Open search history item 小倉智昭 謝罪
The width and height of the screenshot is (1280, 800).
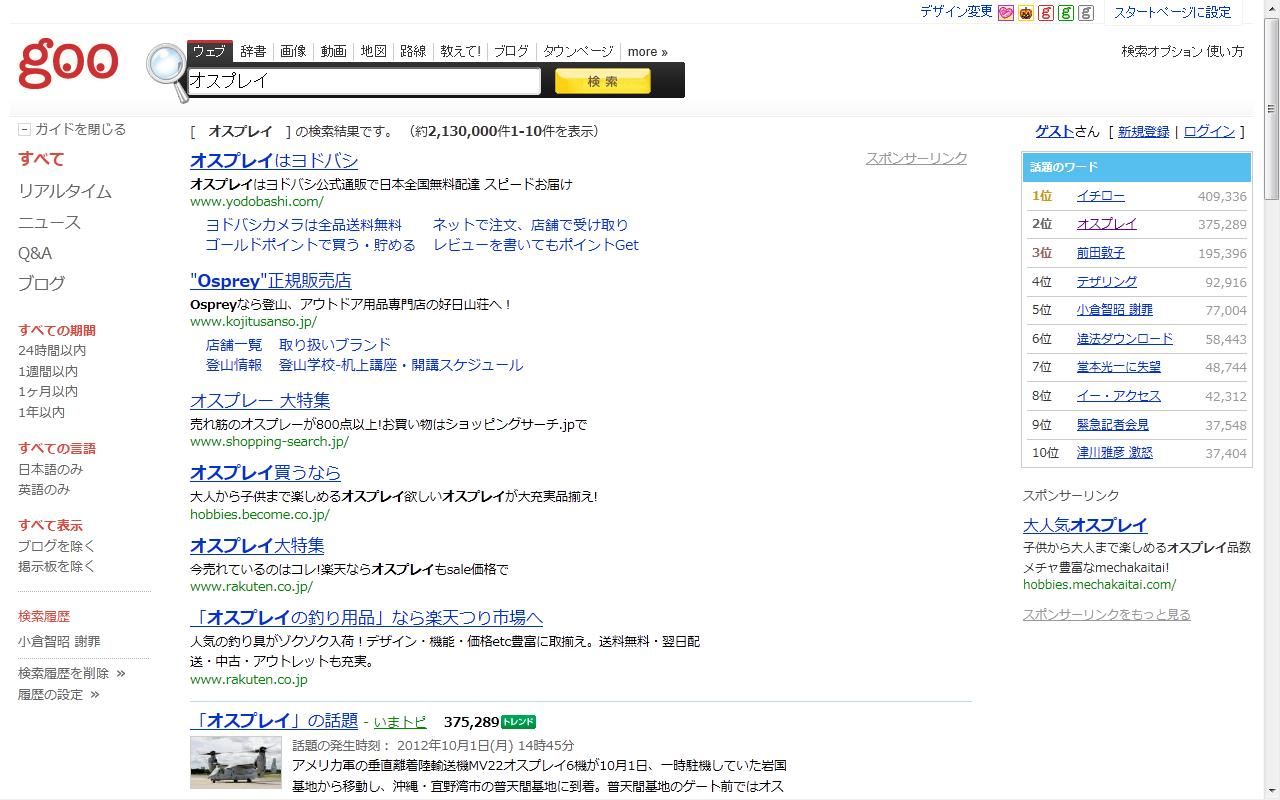click(59, 641)
